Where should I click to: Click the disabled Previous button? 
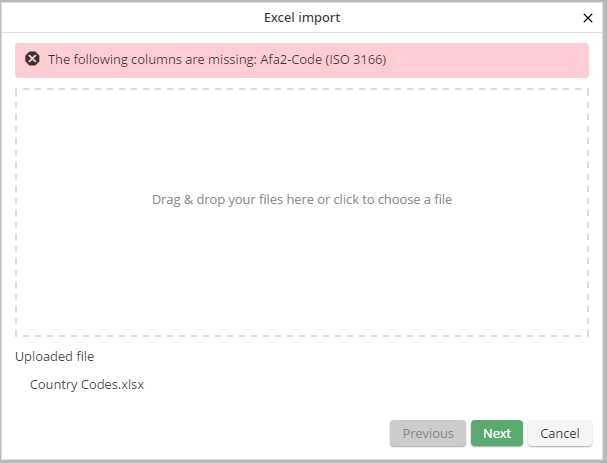tap(428, 433)
